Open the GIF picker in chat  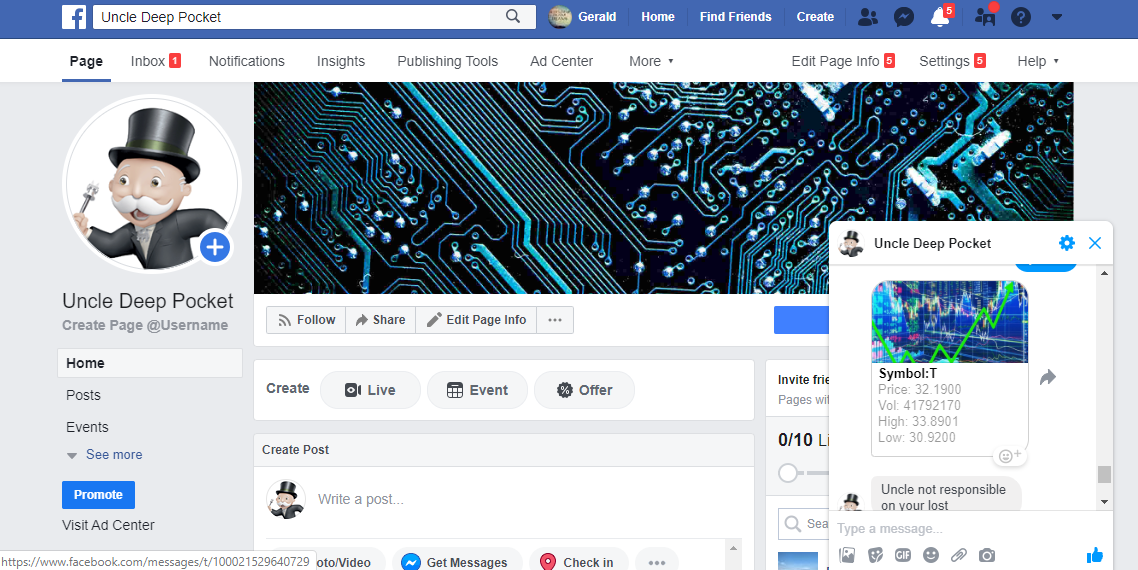coord(903,555)
